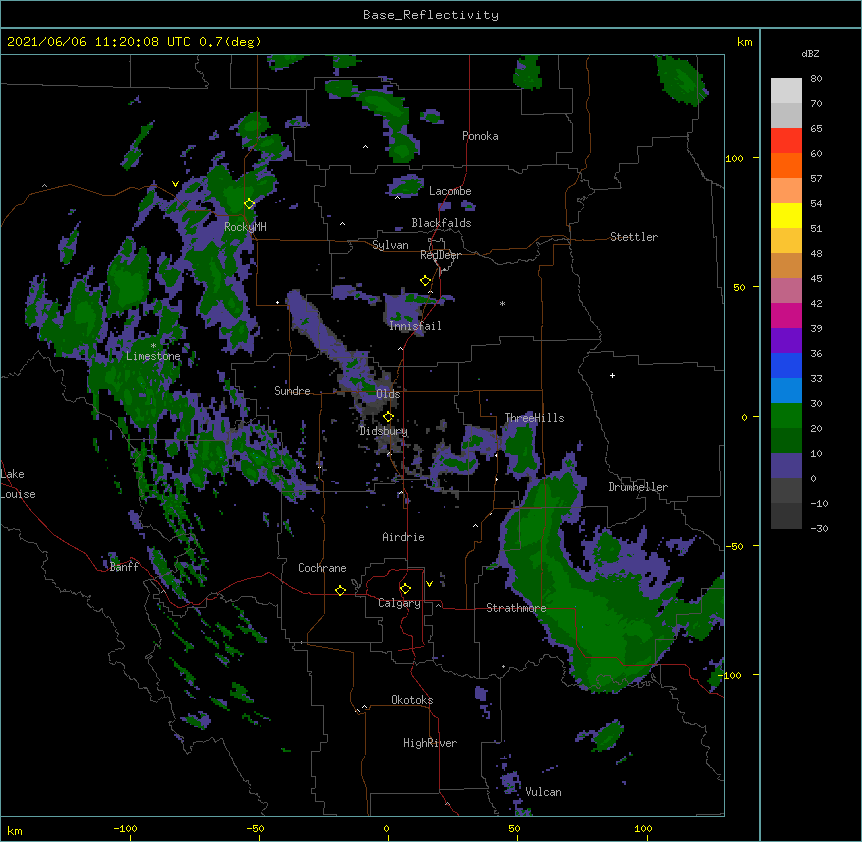
Task: Click the Olds city label
Action: click(388, 394)
